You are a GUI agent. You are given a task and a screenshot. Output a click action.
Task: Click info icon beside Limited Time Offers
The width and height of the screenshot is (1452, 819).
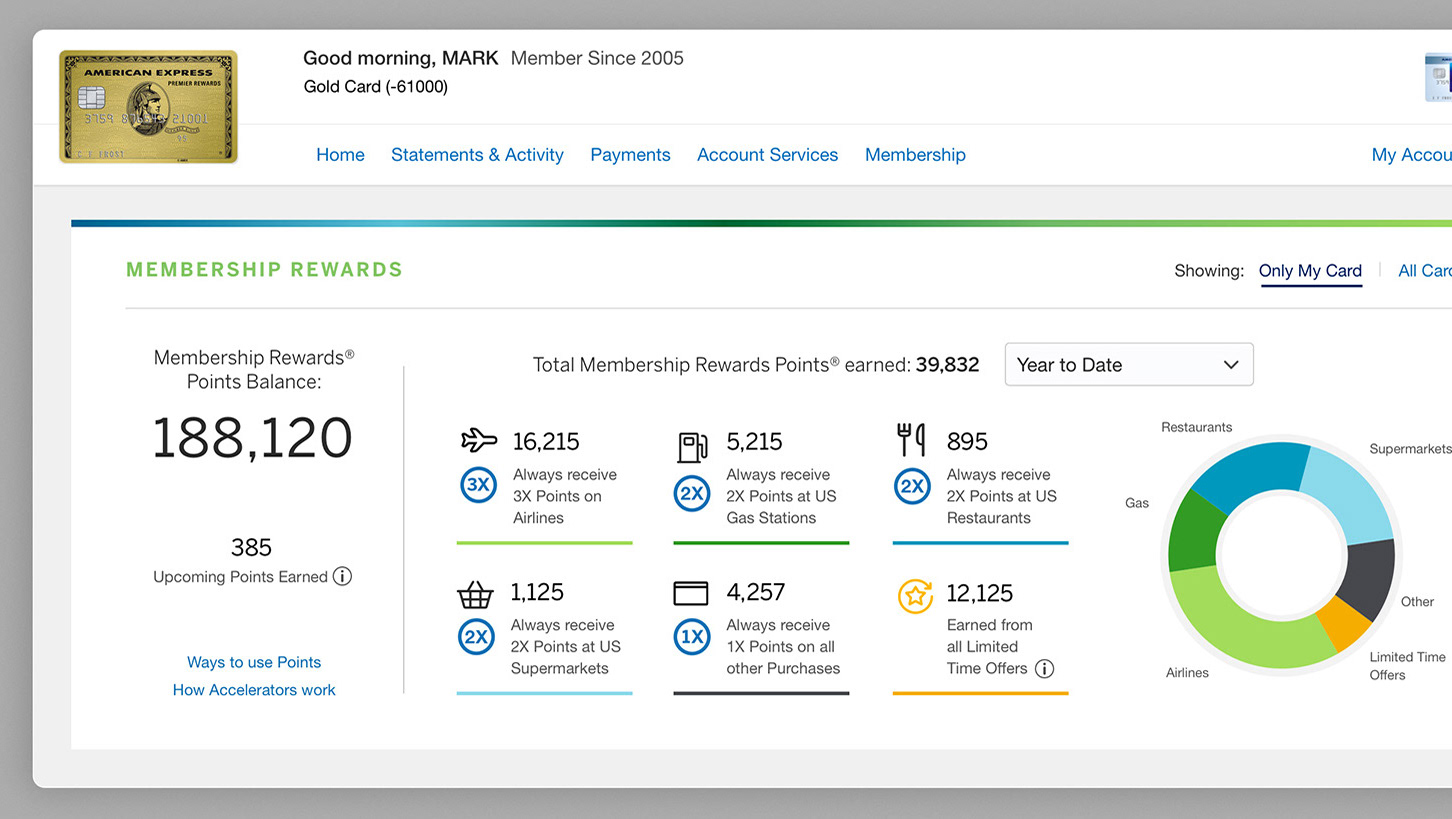click(1044, 669)
